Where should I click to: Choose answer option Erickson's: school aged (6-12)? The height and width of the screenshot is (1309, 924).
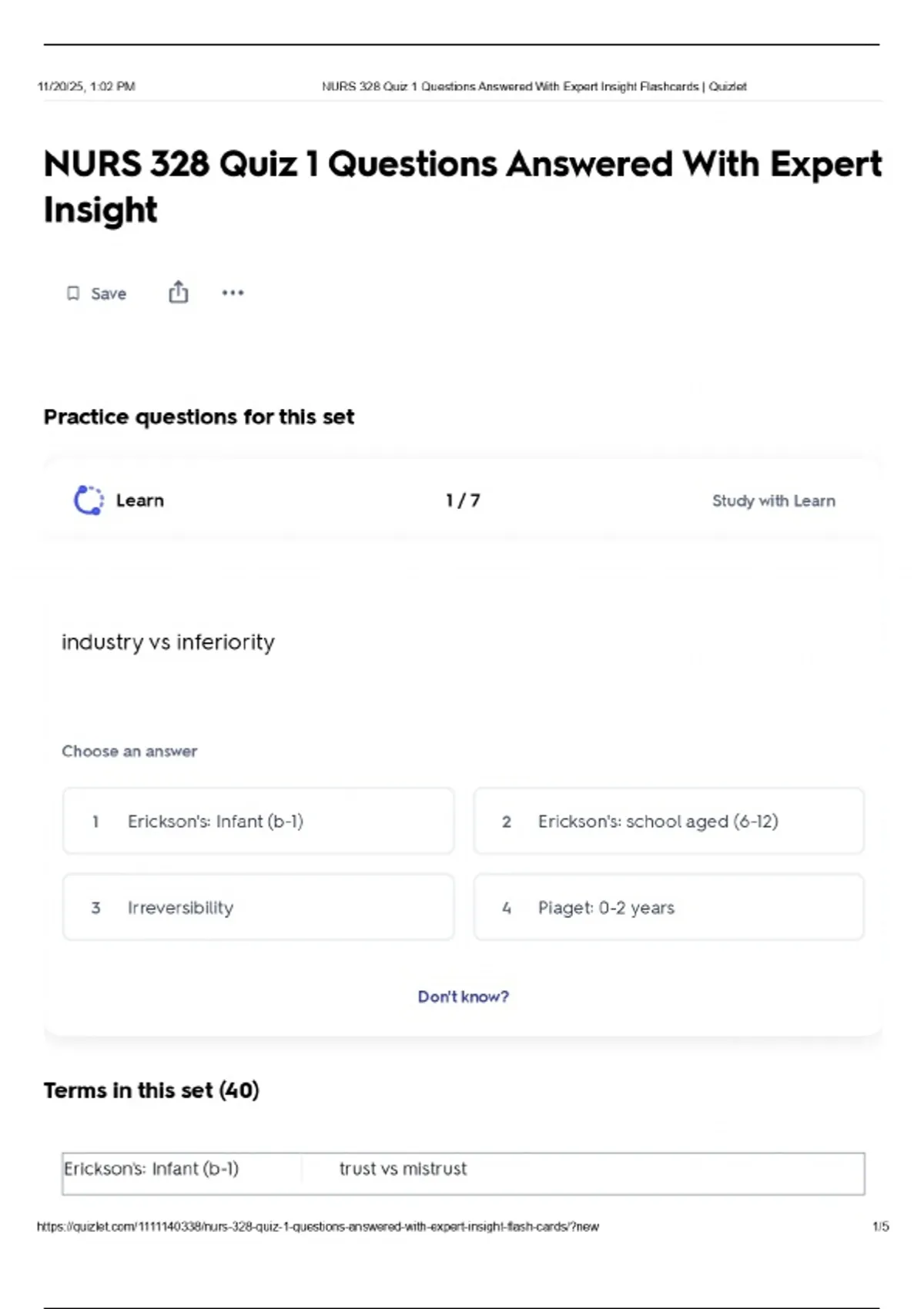[668, 822]
